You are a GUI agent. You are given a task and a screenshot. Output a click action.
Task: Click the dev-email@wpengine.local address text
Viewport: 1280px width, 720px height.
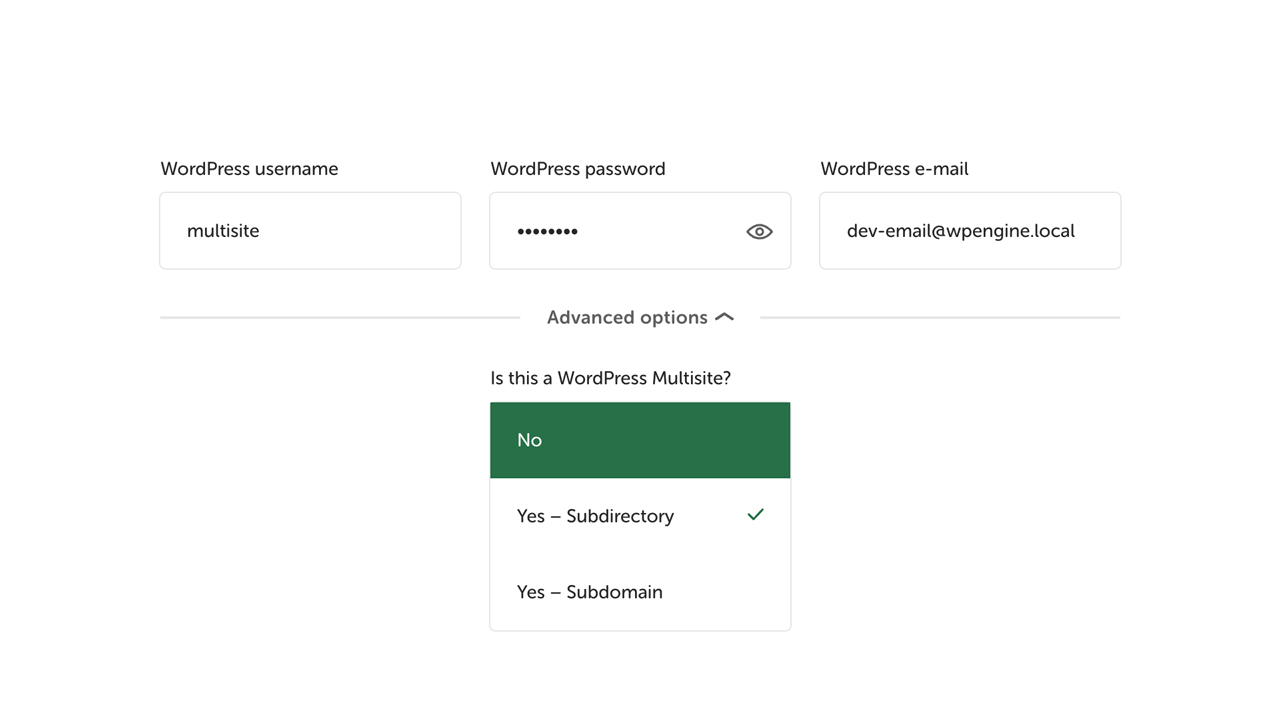coord(960,231)
